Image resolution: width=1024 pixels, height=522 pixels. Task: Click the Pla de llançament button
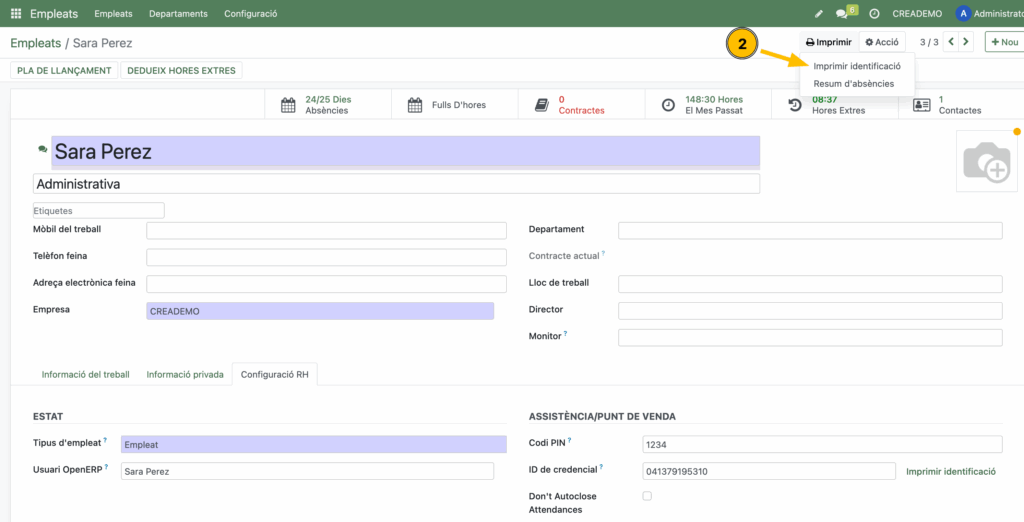pos(64,70)
